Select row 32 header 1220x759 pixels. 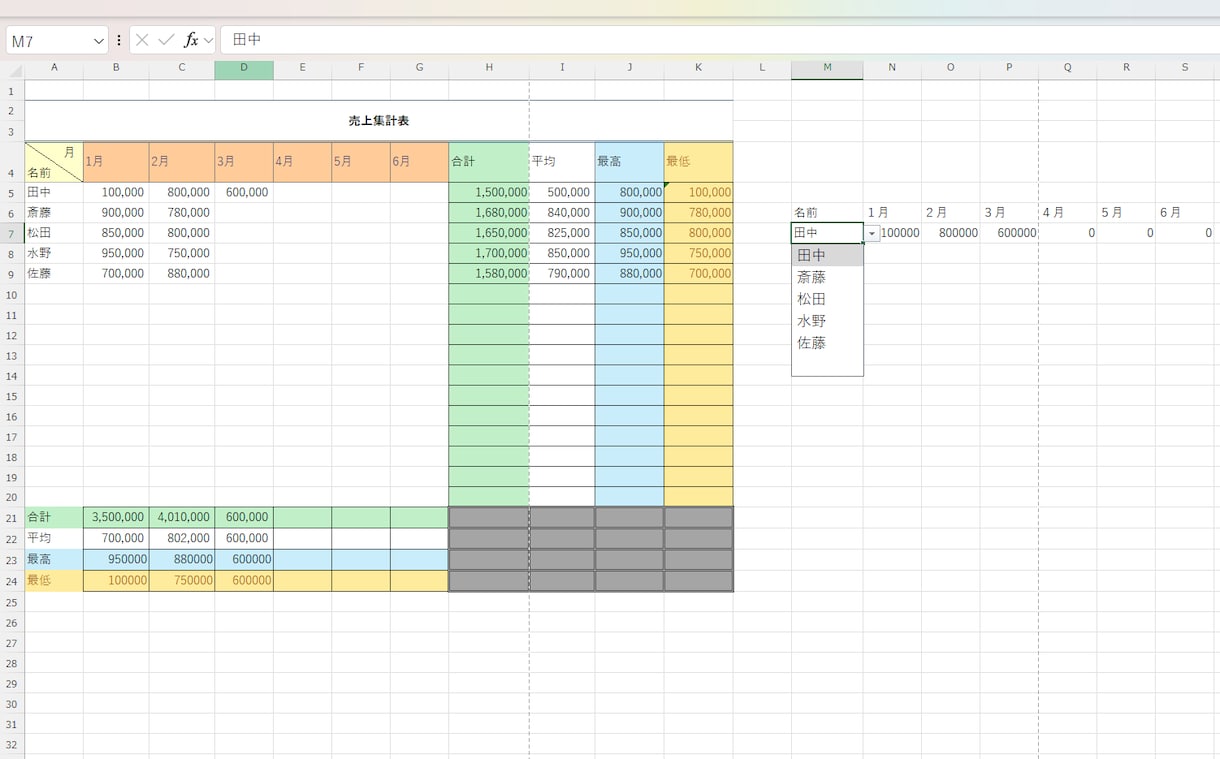tap(12, 744)
